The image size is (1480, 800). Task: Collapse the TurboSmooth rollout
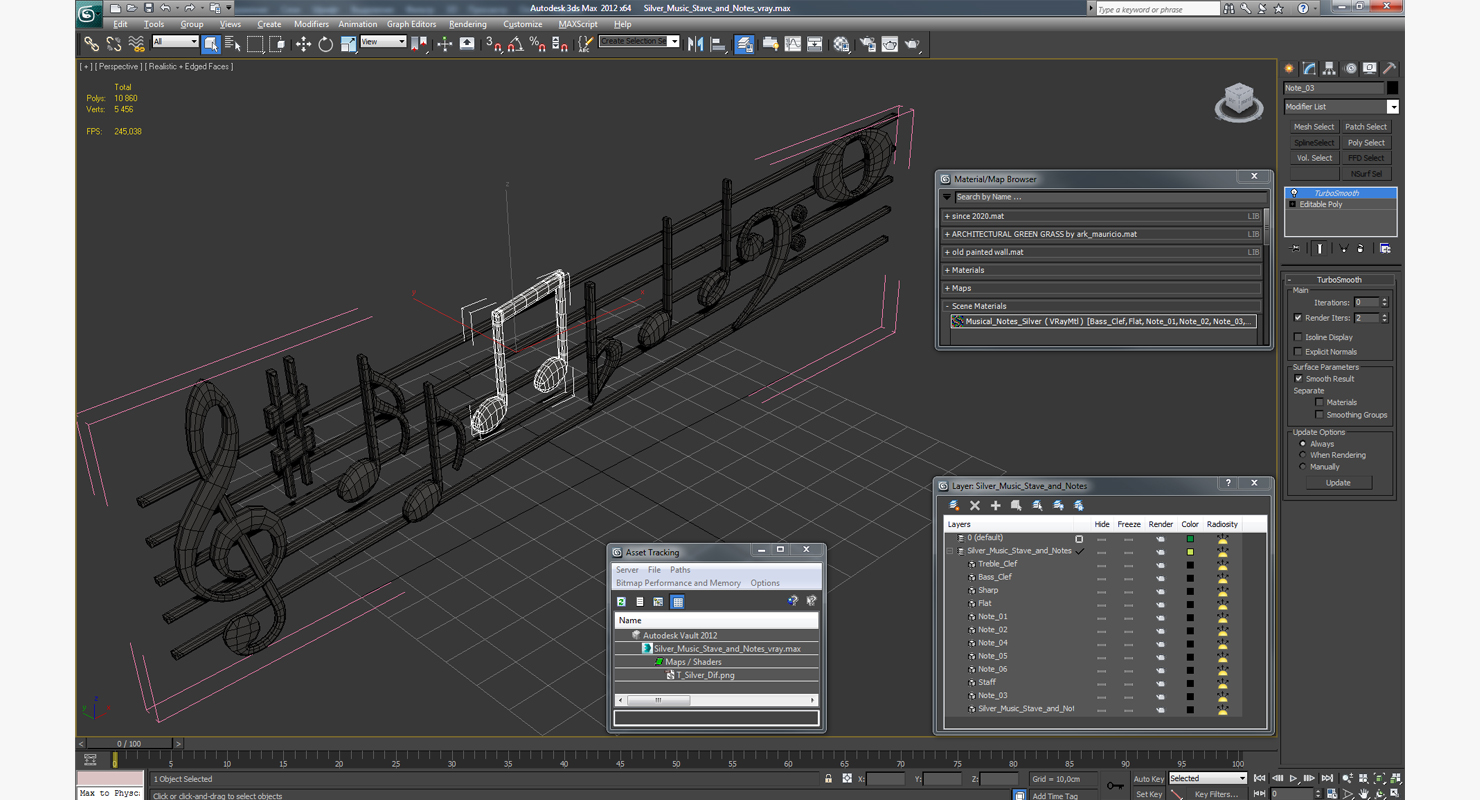tap(1340, 280)
